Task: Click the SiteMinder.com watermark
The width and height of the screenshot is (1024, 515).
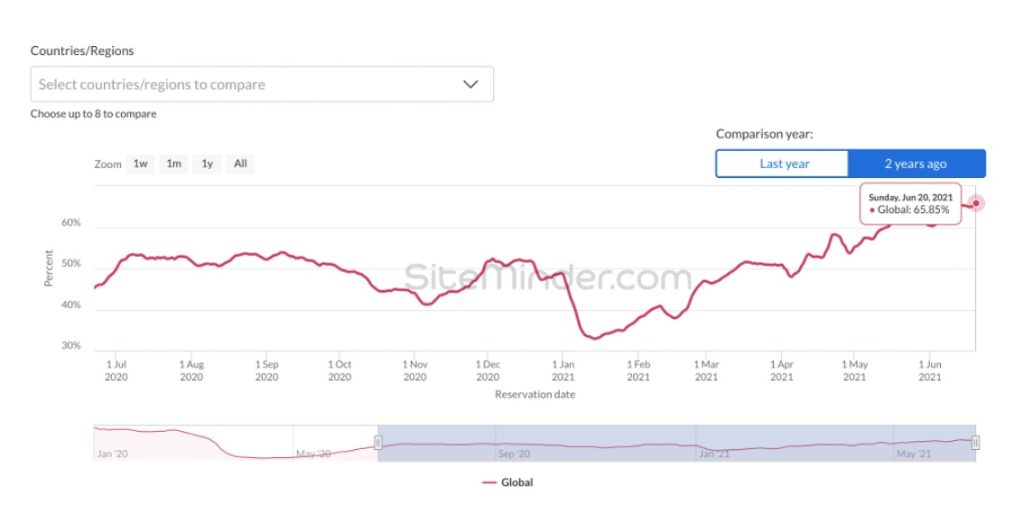Action: tap(547, 277)
